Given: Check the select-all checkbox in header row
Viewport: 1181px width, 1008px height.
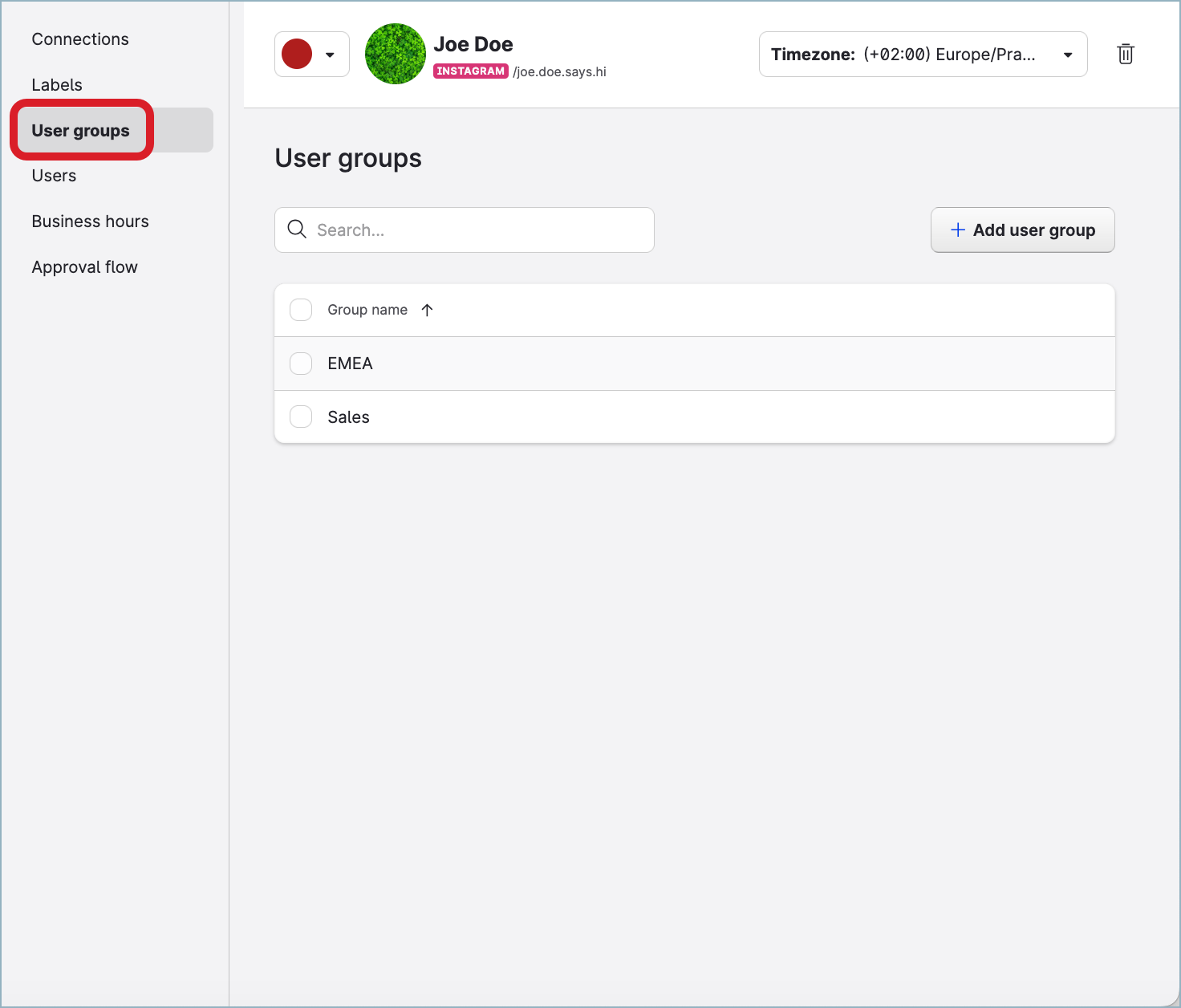Looking at the screenshot, I should tap(300, 310).
